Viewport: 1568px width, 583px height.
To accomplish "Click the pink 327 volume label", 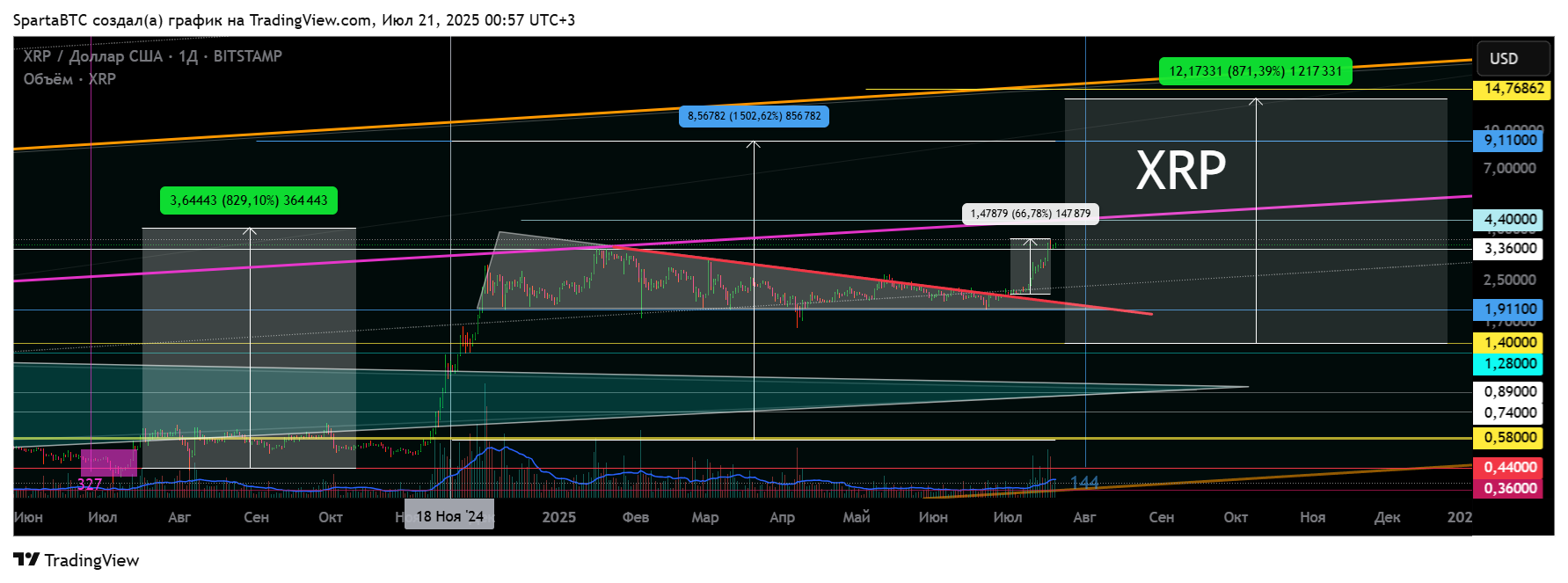I will (x=90, y=484).
